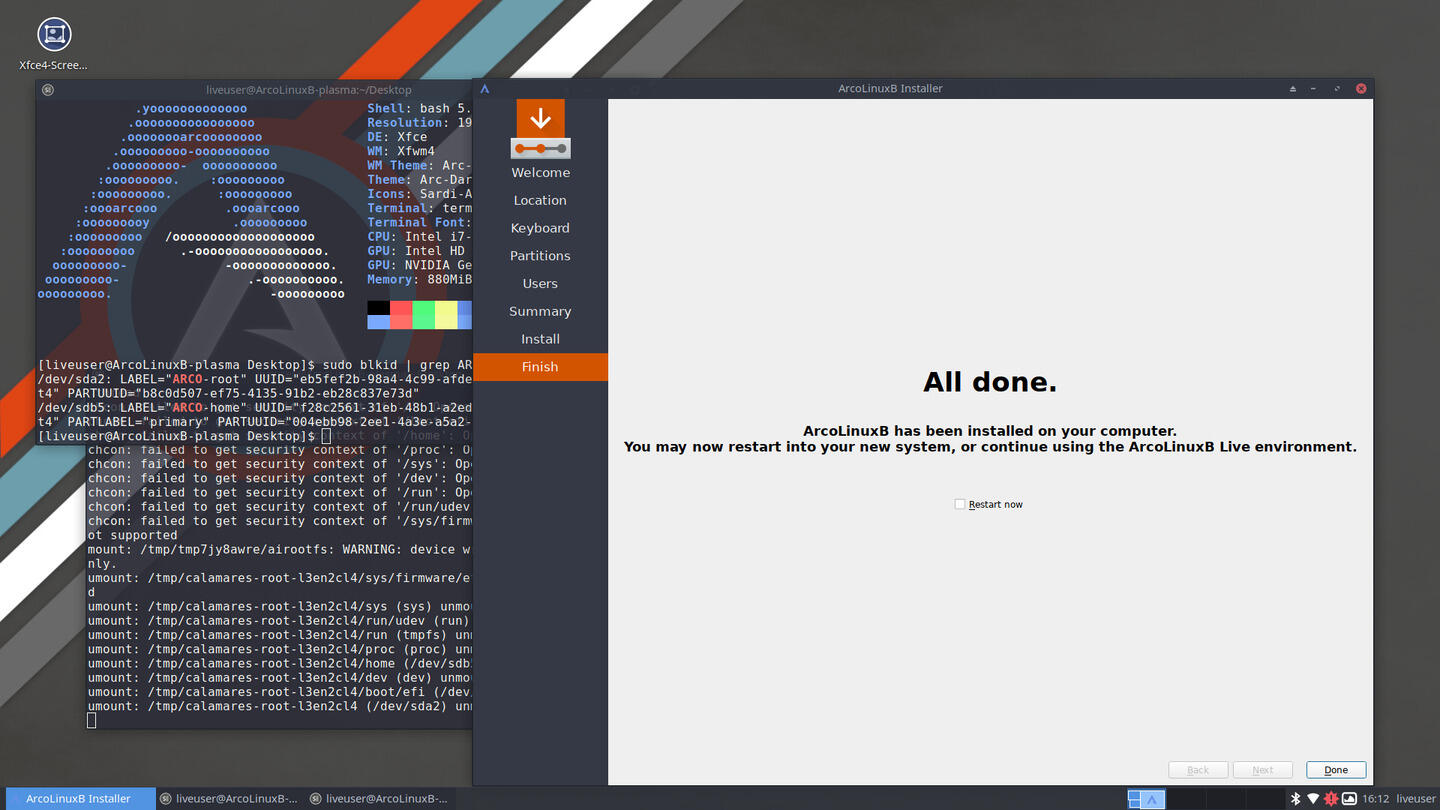1440x810 pixels.
Task: Click the Done button
Action: click(x=1336, y=769)
